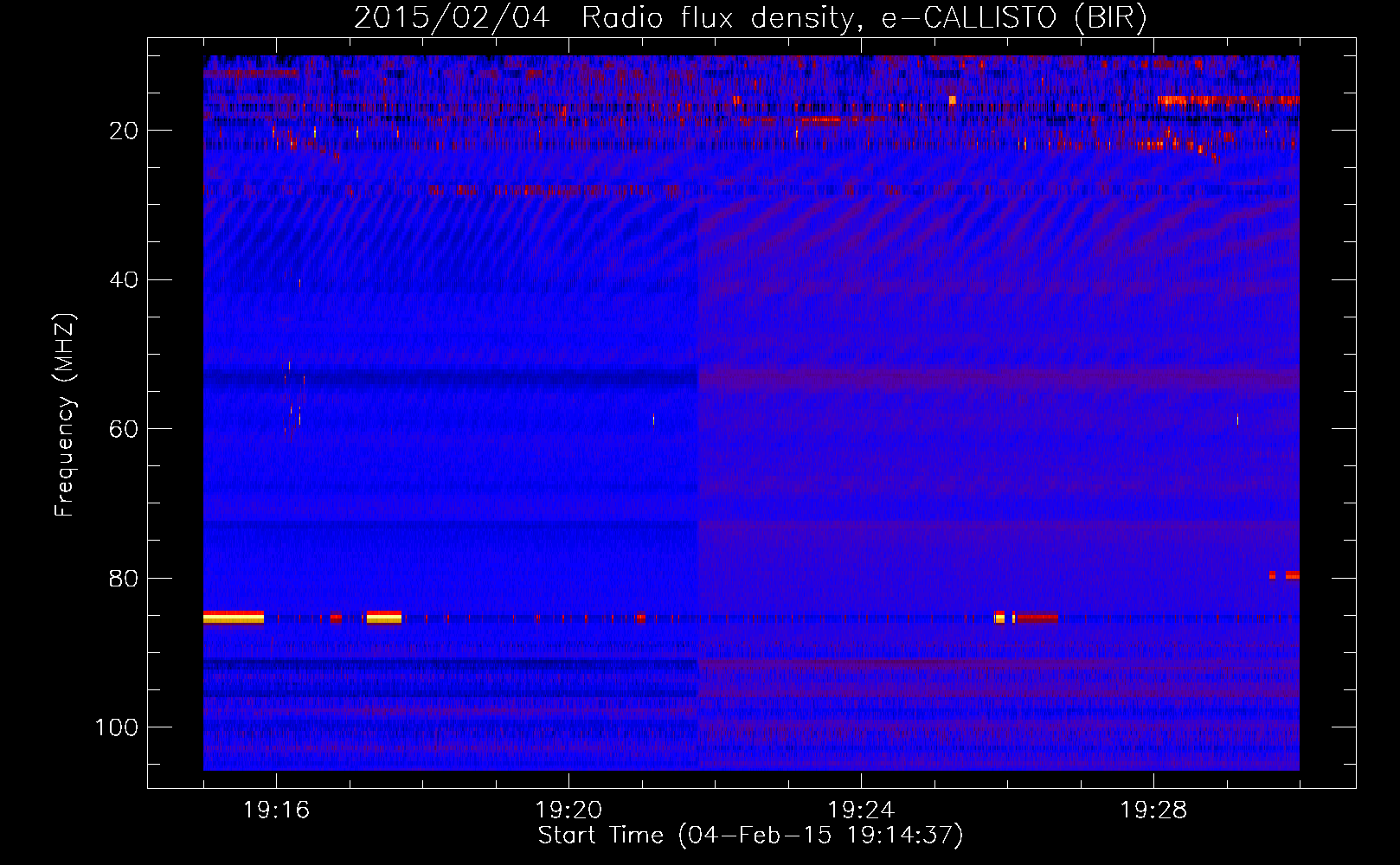Image resolution: width=1400 pixels, height=865 pixels.
Task: Click the 80 MHz frequency tick label
Action: pos(124,579)
